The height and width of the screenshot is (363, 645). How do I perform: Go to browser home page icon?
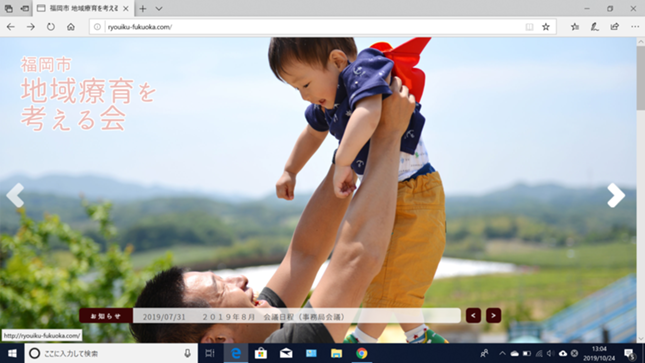click(x=71, y=27)
